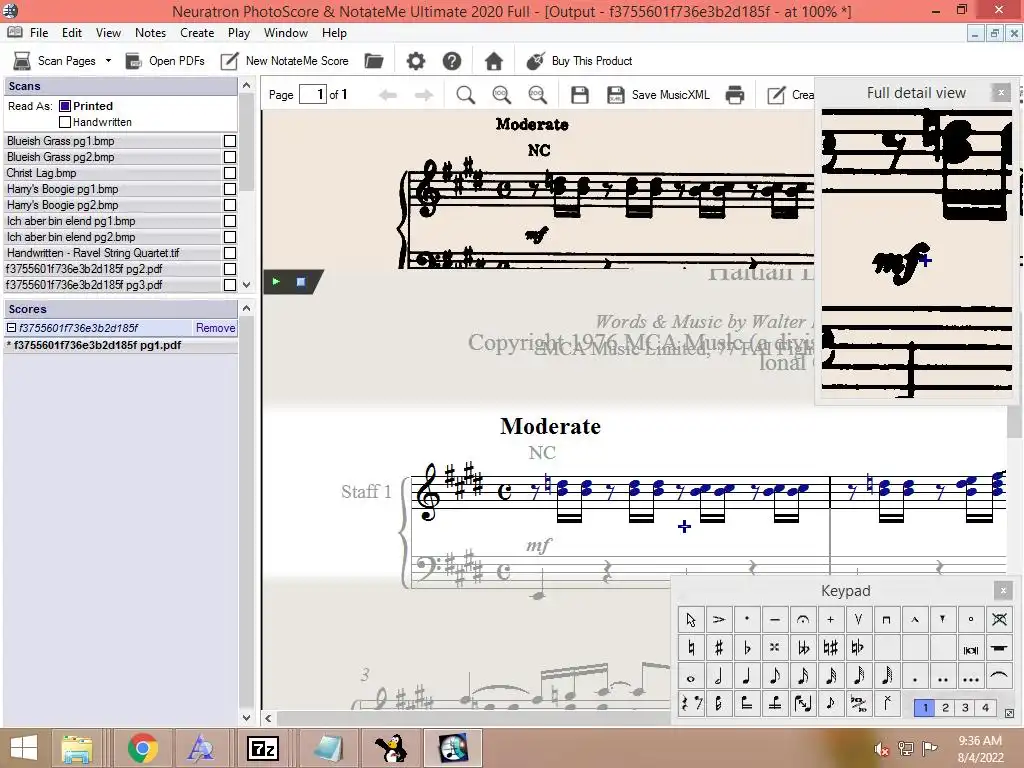
Task: Choose sixteenth note value in Keypad
Action: point(803,677)
